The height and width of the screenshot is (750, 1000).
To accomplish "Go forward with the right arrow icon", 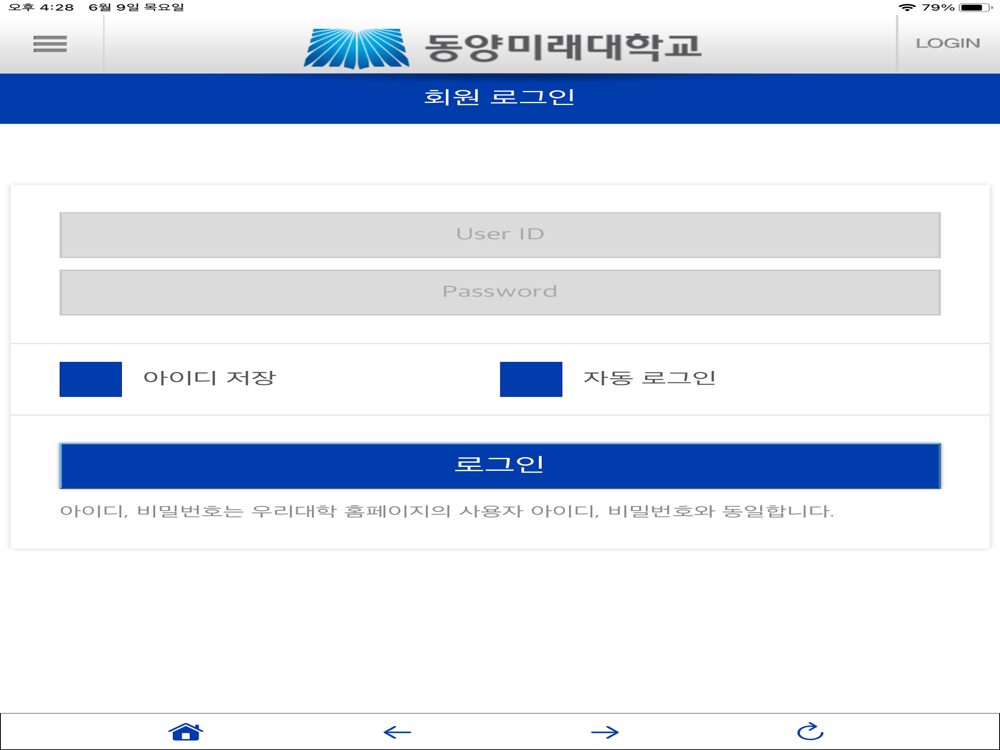I will [x=605, y=732].
